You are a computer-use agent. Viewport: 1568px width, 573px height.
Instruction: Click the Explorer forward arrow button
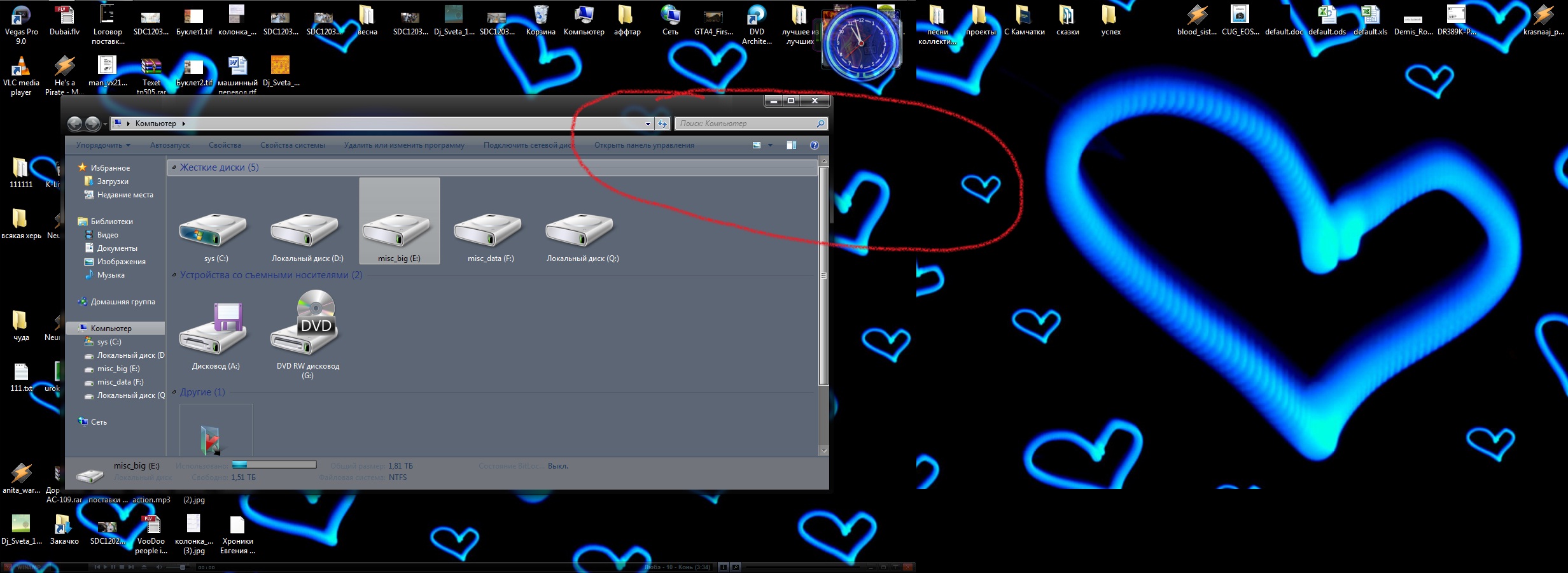[x=92, y=124]
